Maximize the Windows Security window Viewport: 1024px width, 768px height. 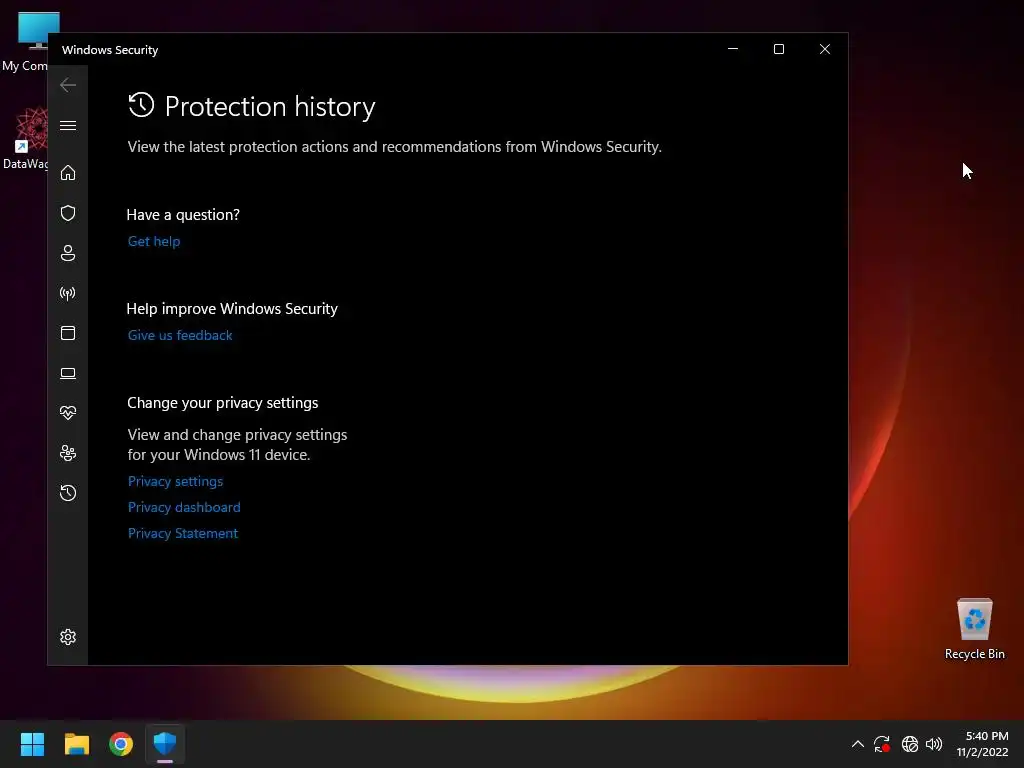coord(778,49)
